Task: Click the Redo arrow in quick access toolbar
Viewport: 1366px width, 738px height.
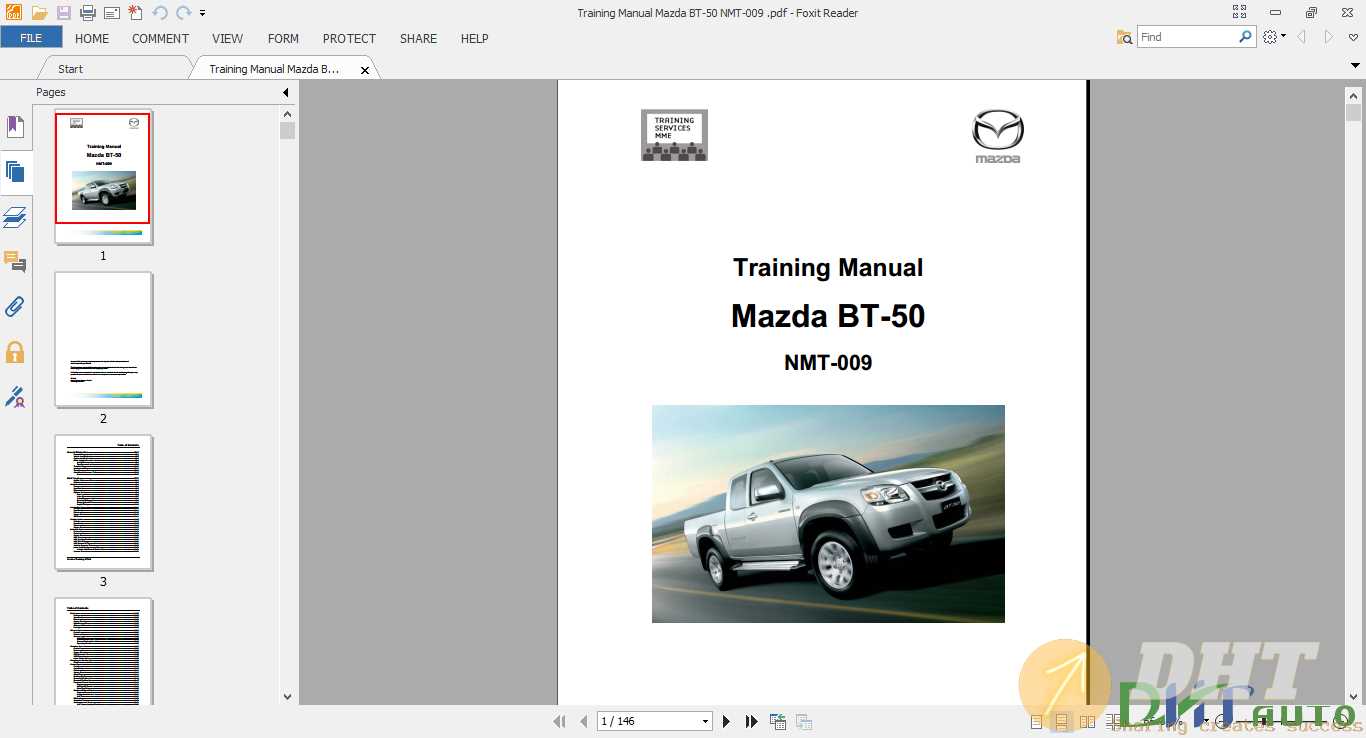Action: click(x=183, y=13)
